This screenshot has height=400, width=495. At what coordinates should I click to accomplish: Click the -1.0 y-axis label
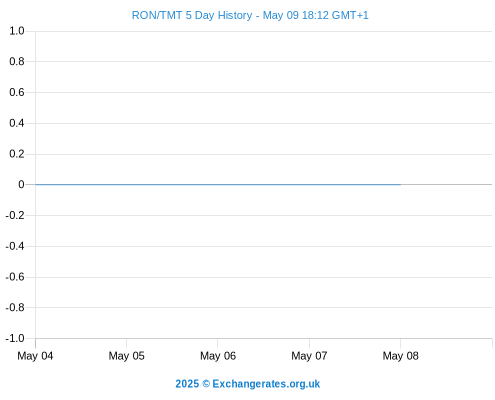(15, 338)
